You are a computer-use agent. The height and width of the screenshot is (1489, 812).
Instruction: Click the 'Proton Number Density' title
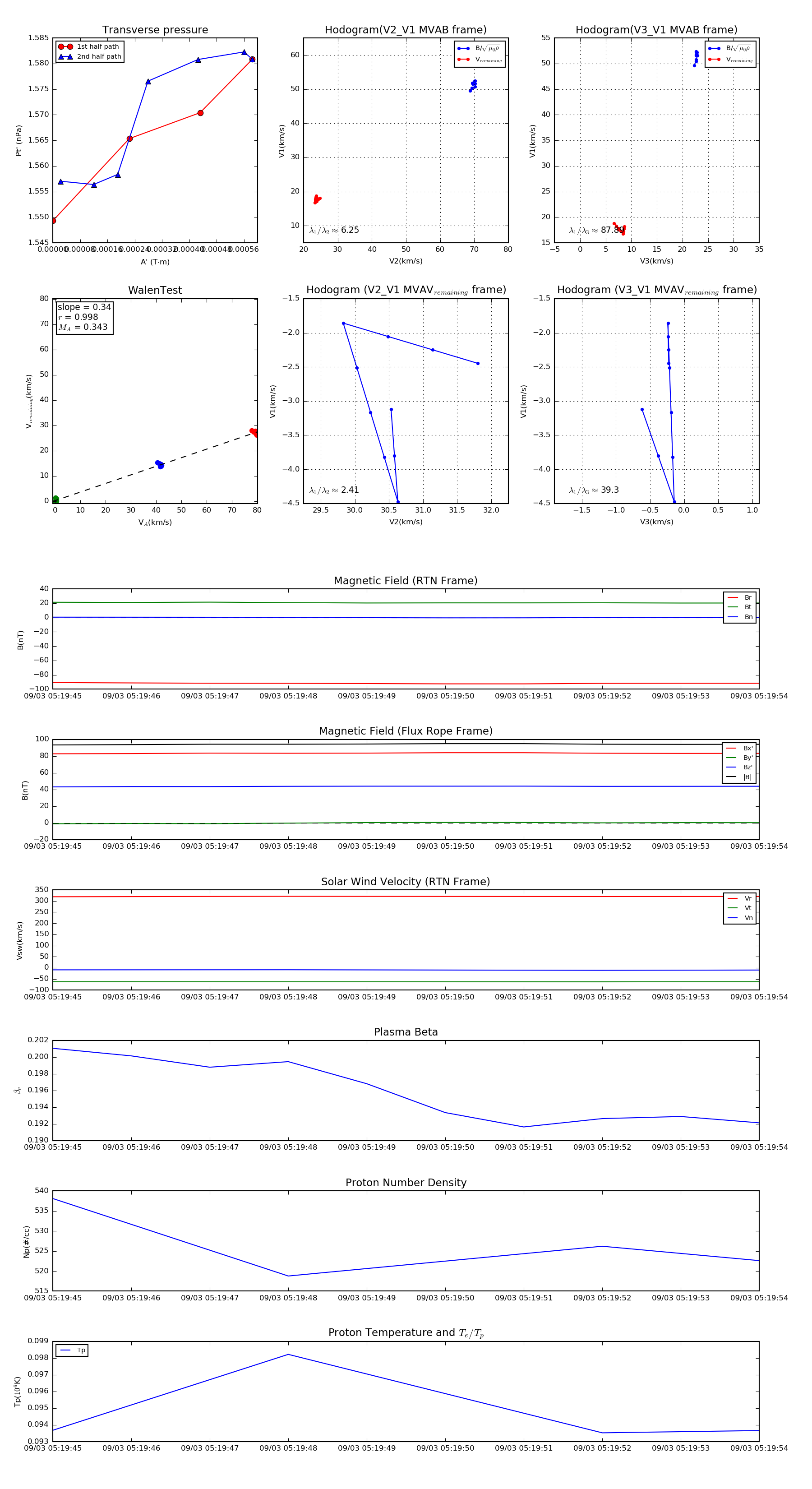tap(406, 1183)
